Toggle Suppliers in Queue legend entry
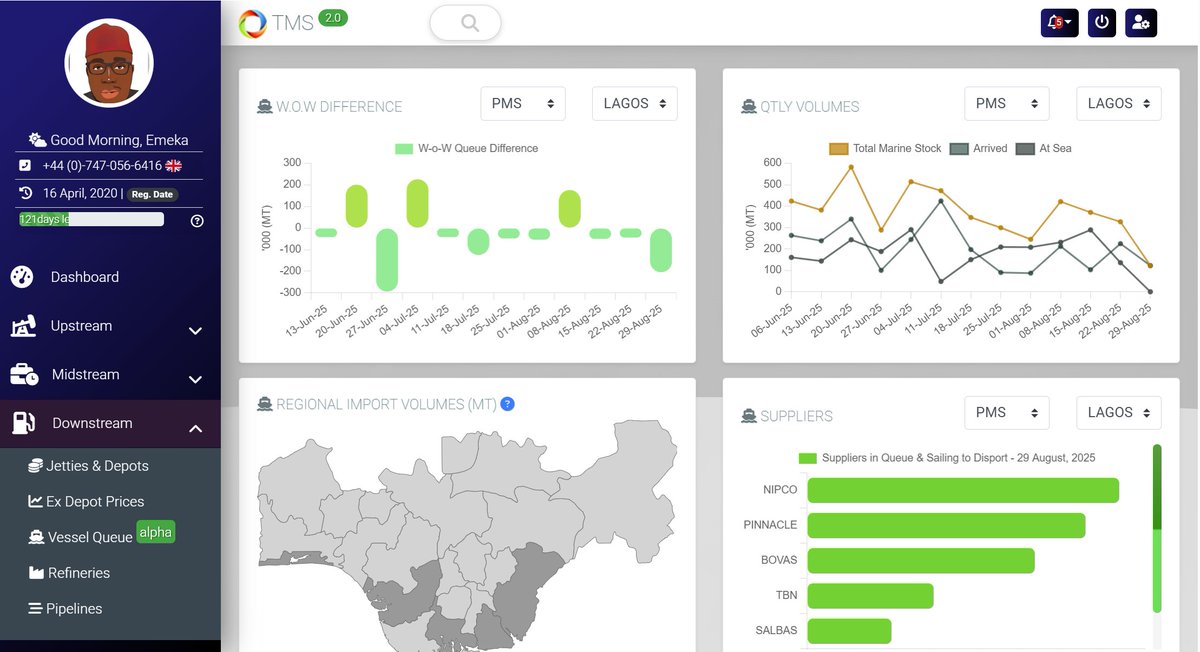The width and height of the screenshot is (1200, 652). pos(947,458)
